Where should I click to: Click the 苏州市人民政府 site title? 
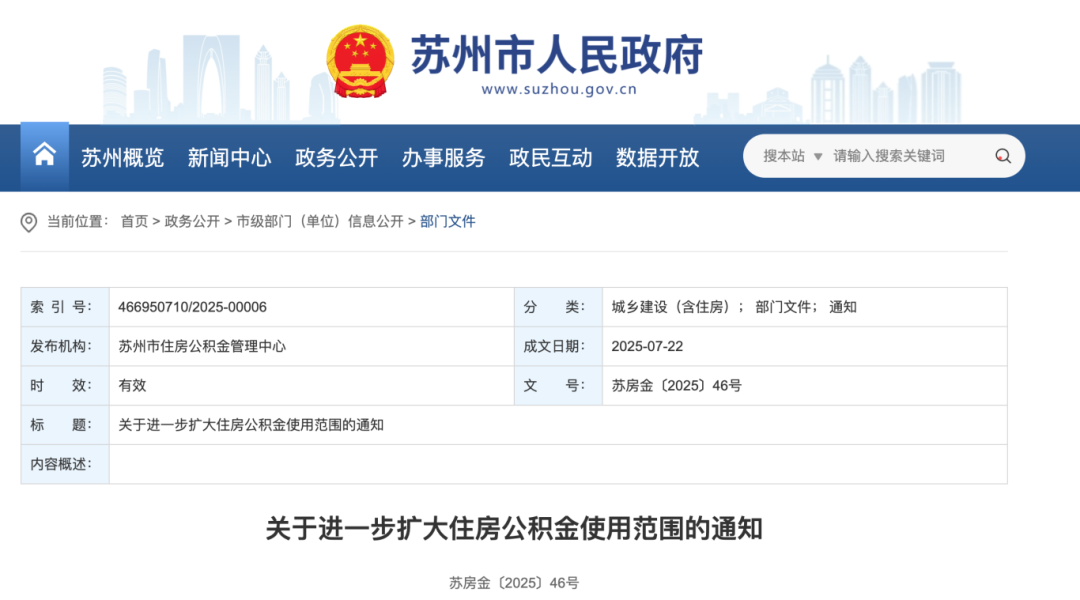click(x=556, y=54)
